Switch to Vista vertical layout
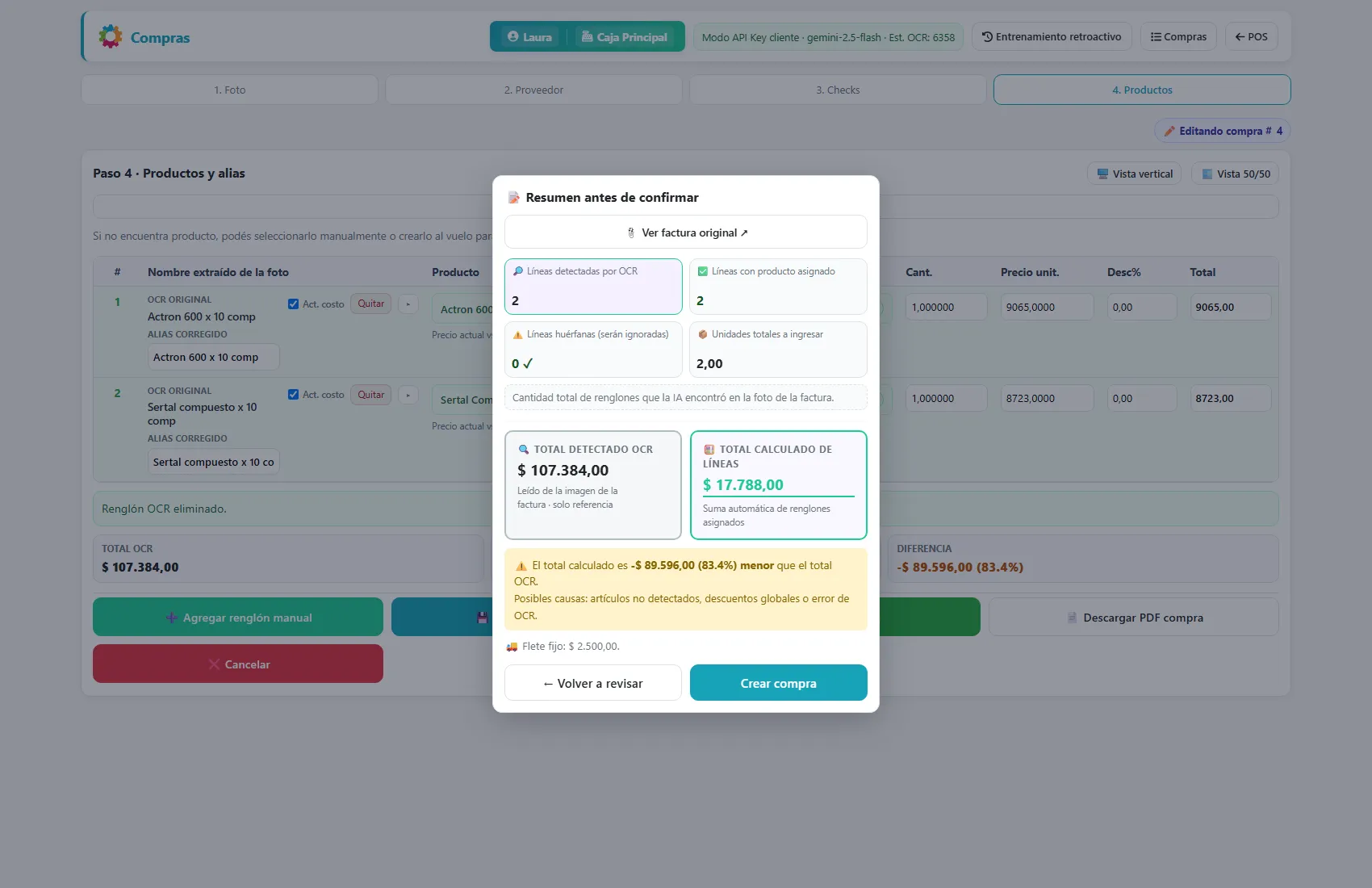This screenshot has height=888, width=1372. (x=1134, y=174)
